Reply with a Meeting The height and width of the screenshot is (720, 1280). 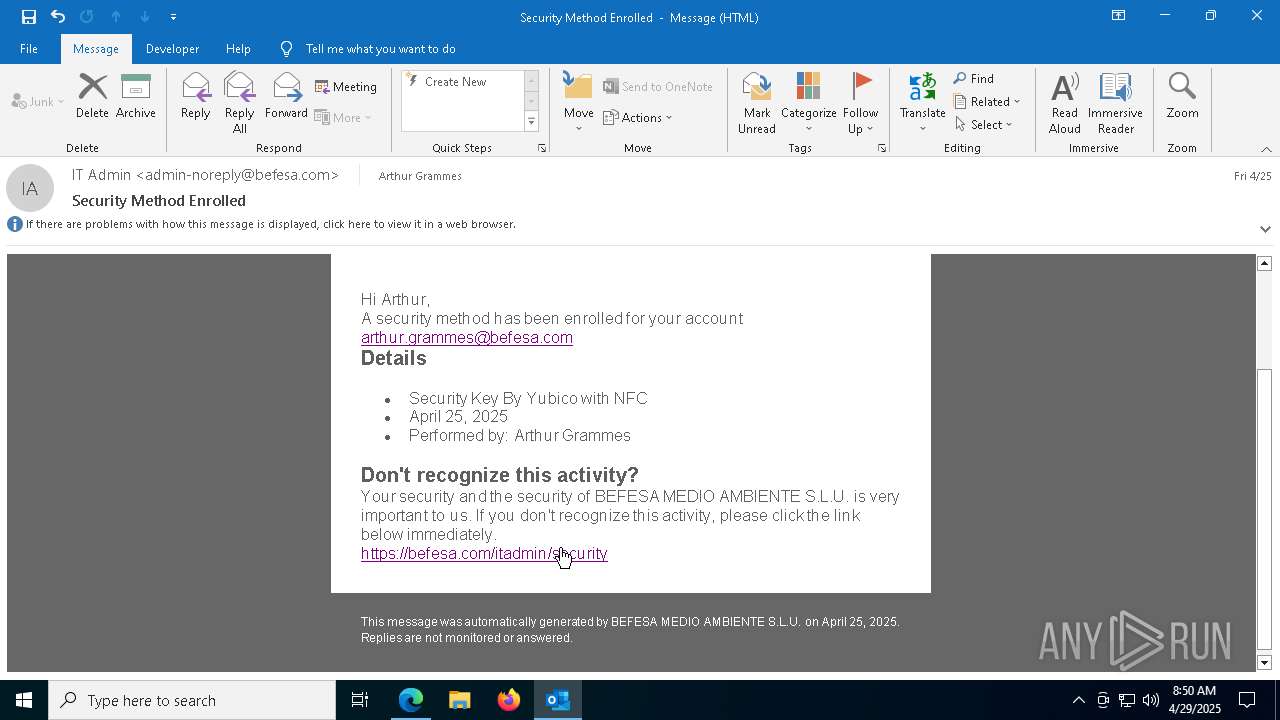(x=346, y=87)
